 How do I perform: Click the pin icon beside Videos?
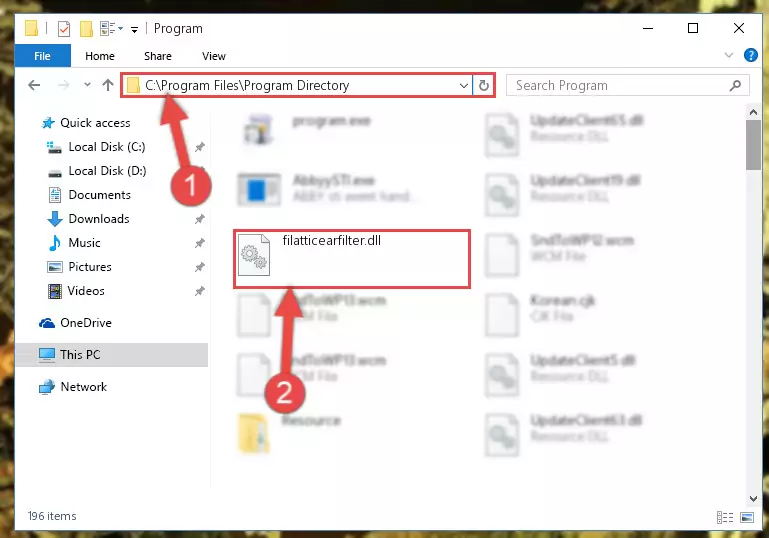200,291
